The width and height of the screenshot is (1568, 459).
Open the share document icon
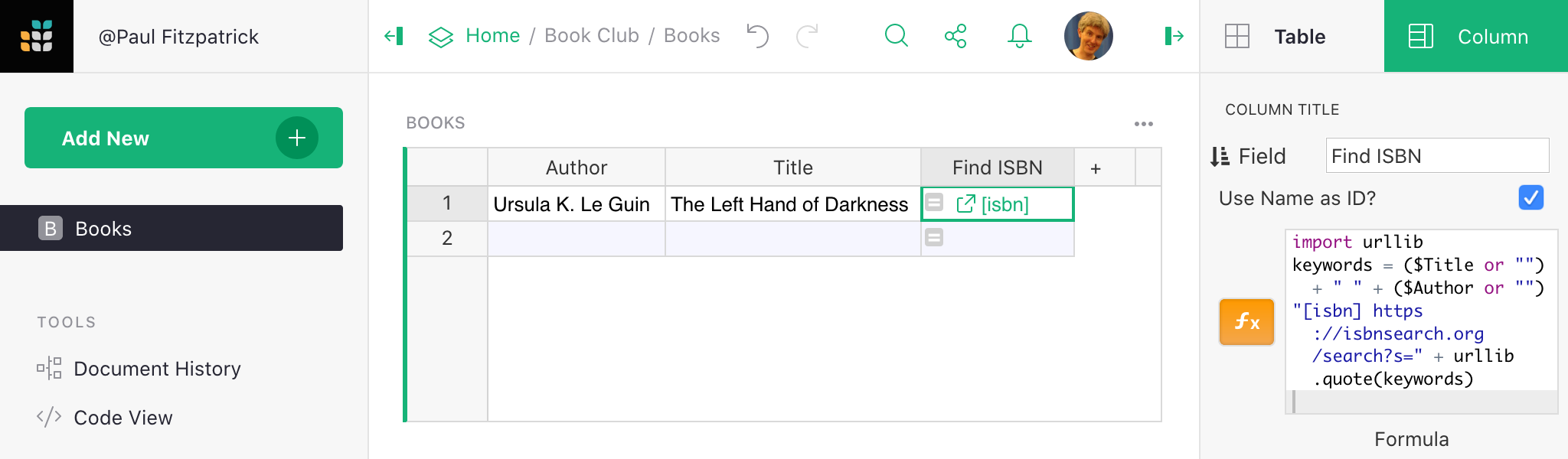955,36
